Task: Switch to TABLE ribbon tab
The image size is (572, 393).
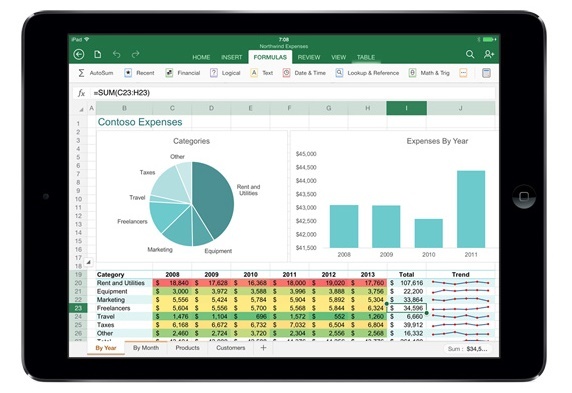Action: pos(366,57)
